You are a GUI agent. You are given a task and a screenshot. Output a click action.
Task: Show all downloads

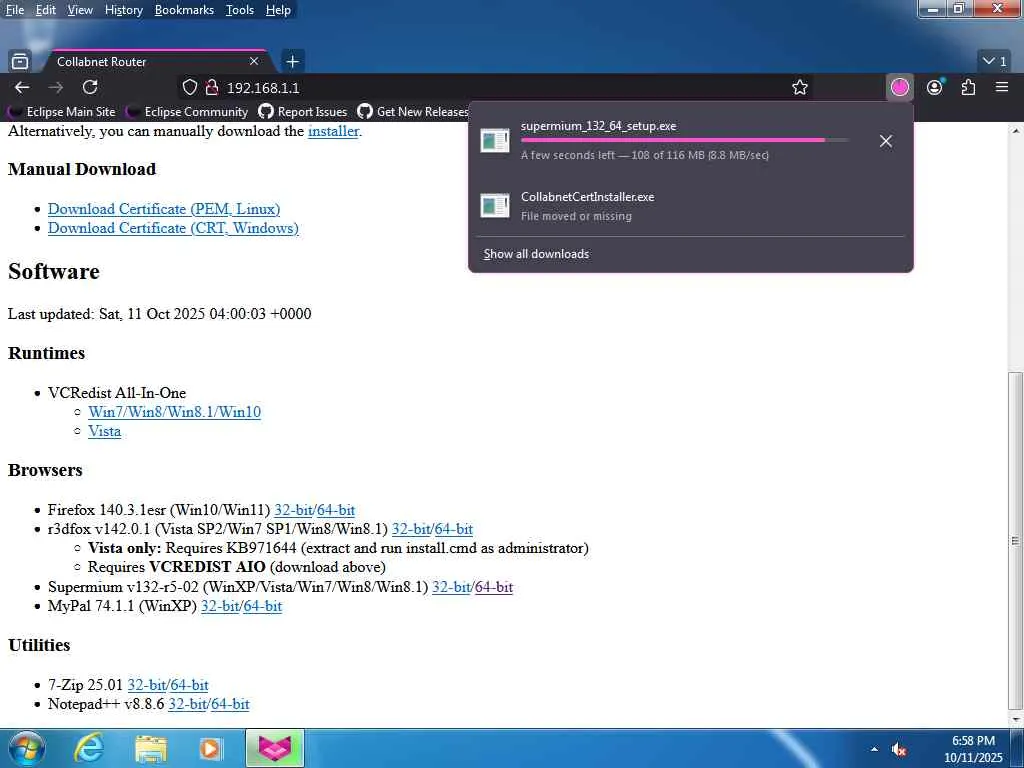(x=536, y=254)
